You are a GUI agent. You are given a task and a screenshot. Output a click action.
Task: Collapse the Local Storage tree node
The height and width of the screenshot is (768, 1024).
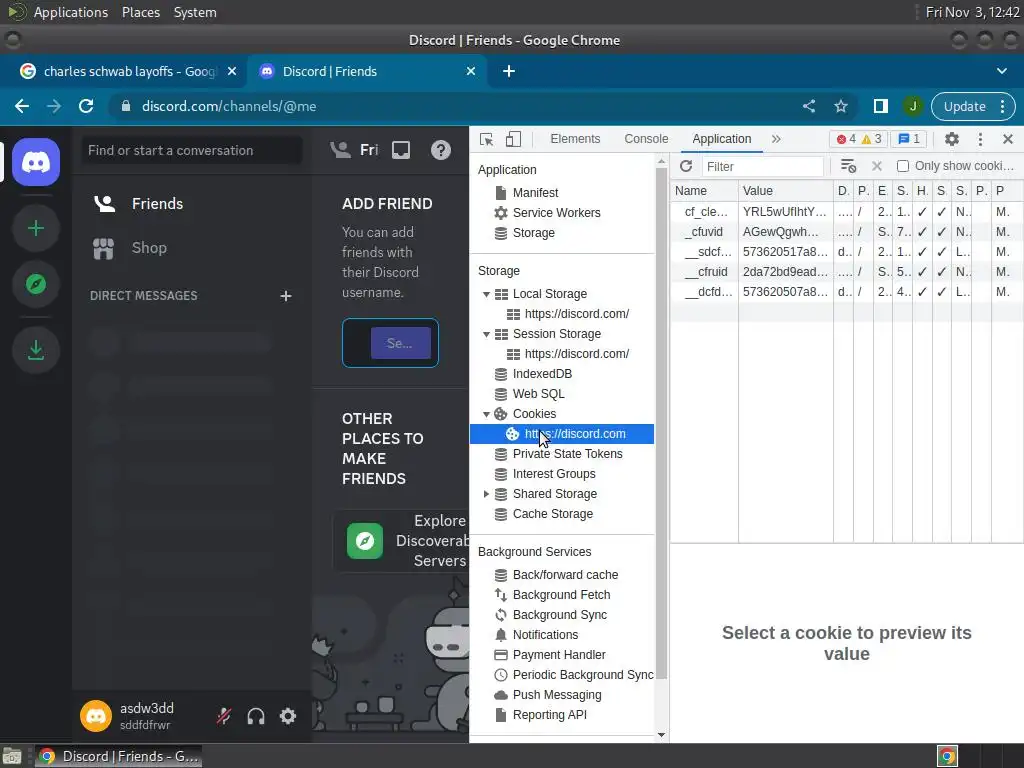(x=486, y=295)
